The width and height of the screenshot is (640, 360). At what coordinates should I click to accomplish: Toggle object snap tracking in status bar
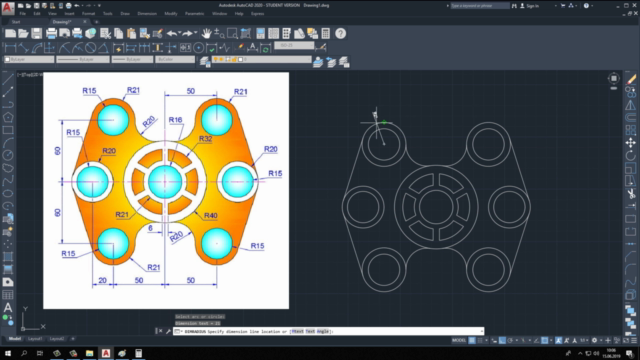(536, 340)
